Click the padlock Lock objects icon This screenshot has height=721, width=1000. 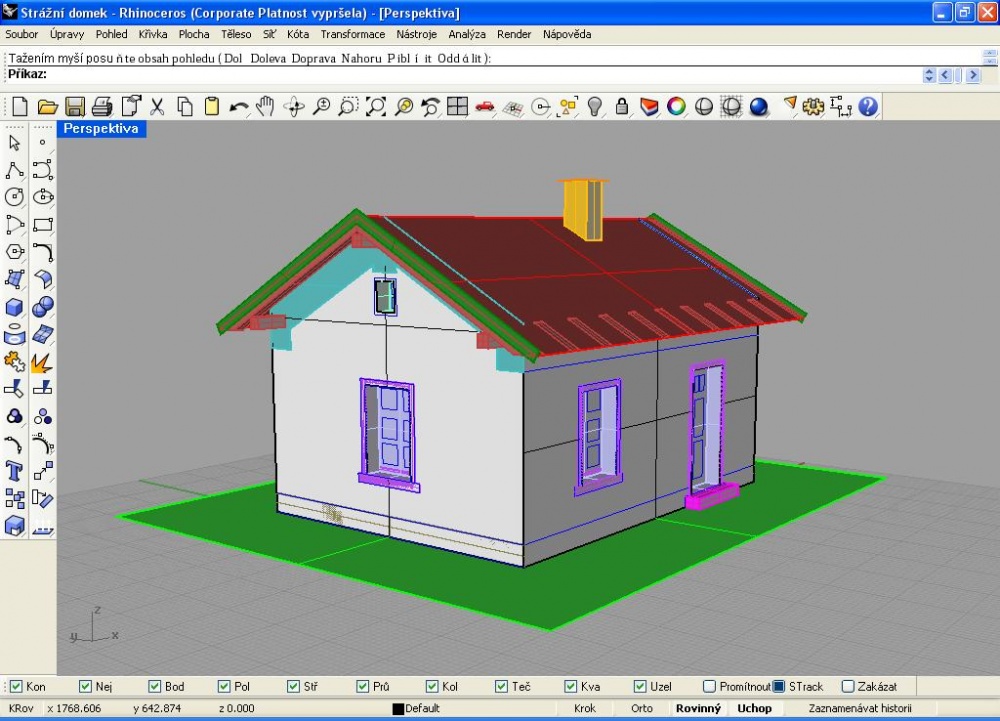coord(622,106)
